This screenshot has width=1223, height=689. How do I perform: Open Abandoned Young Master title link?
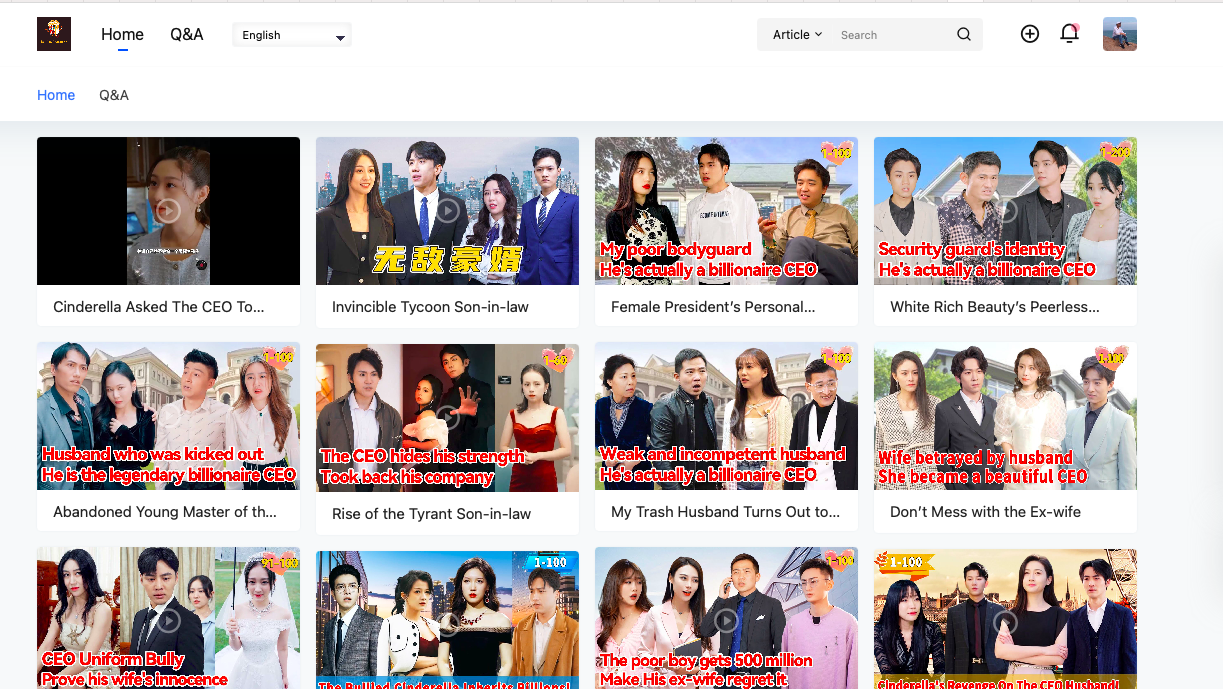click(165, 512)
